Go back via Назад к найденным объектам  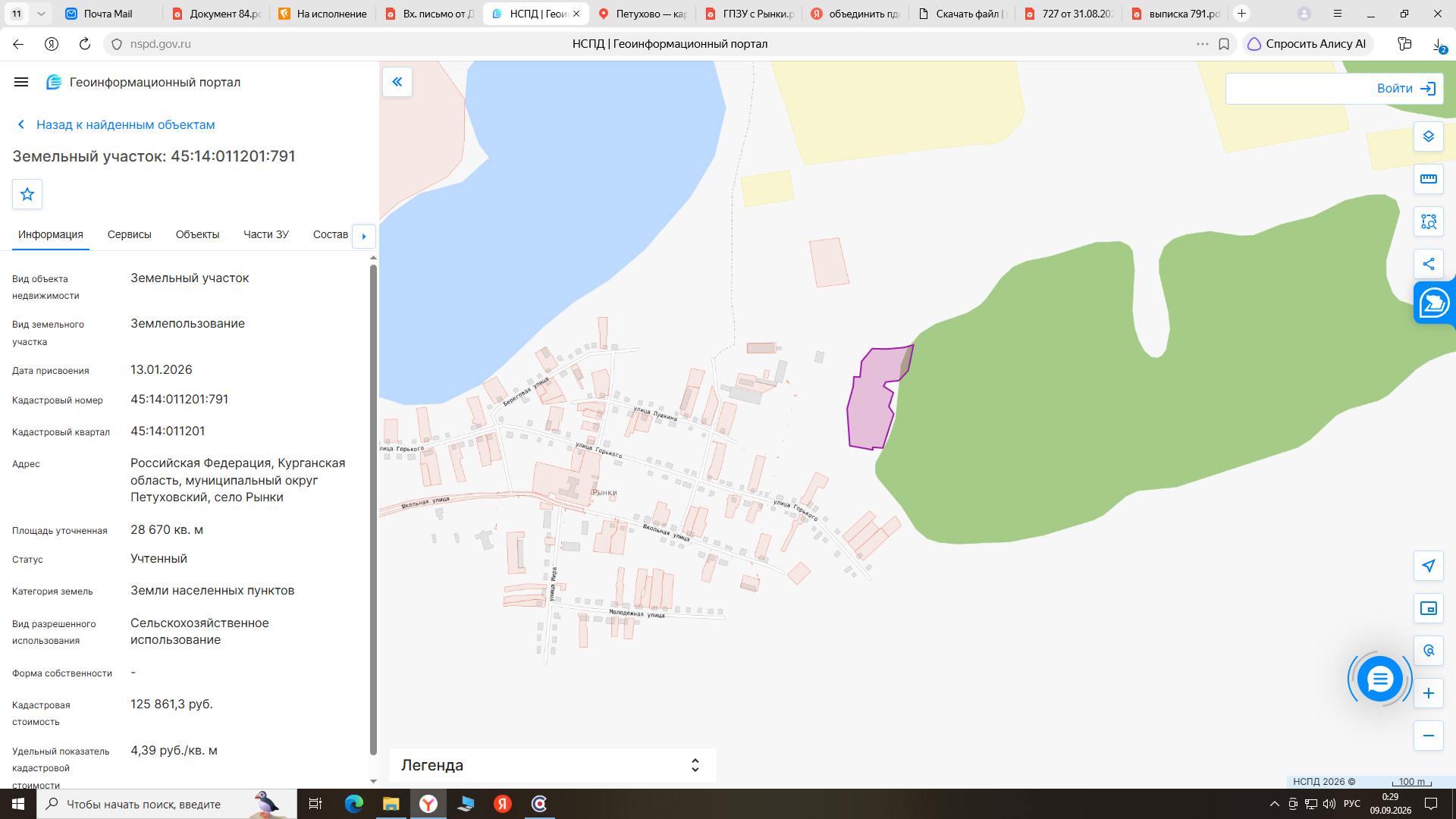[x=117, y=124]
